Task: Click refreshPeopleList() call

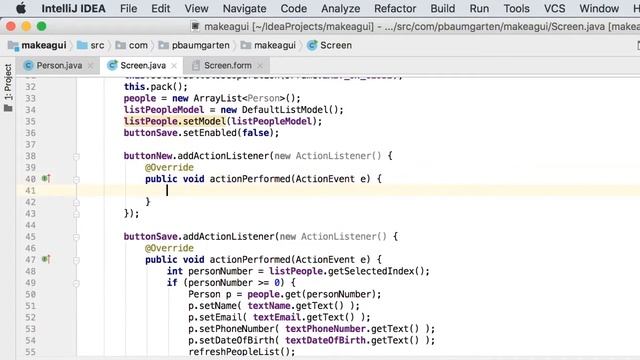Action: 242,352
